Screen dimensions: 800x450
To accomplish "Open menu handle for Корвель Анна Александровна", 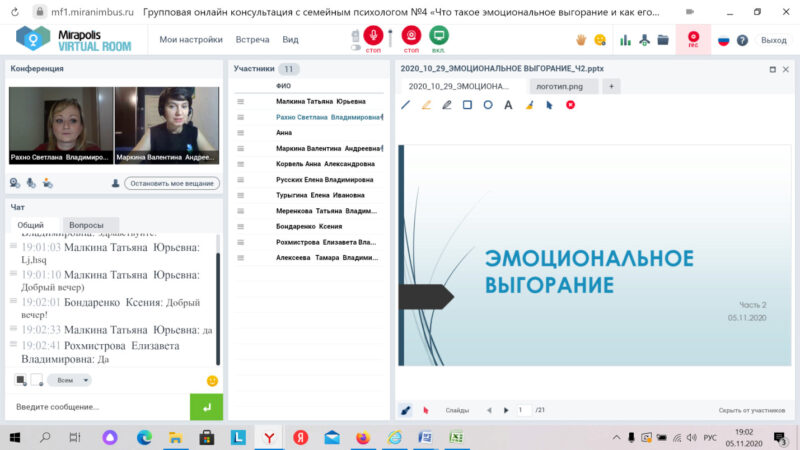I will tap(240, 164).
